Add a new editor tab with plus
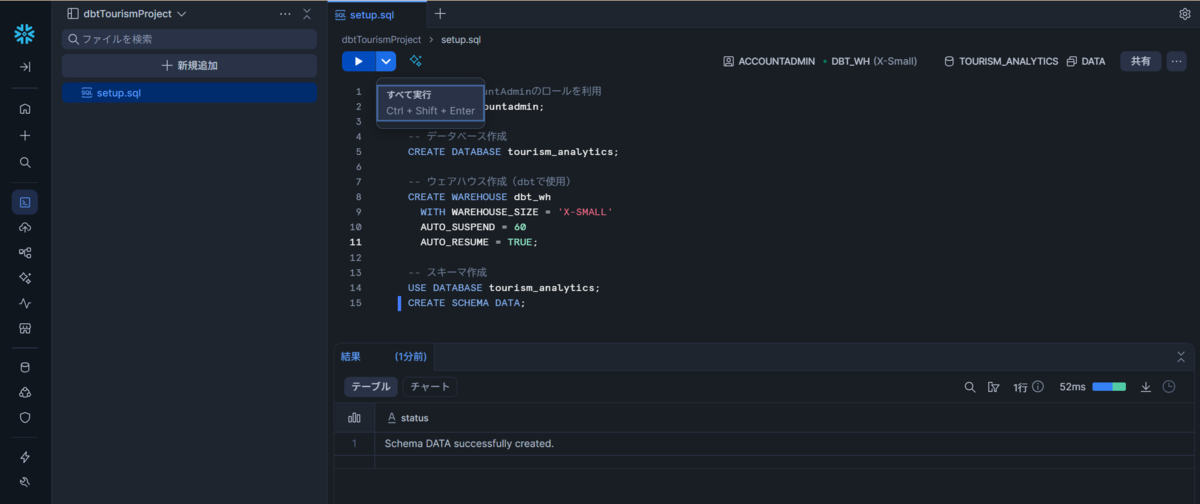Image resolution: width=1200 pixels, height=504 pixels. [440, 14]
